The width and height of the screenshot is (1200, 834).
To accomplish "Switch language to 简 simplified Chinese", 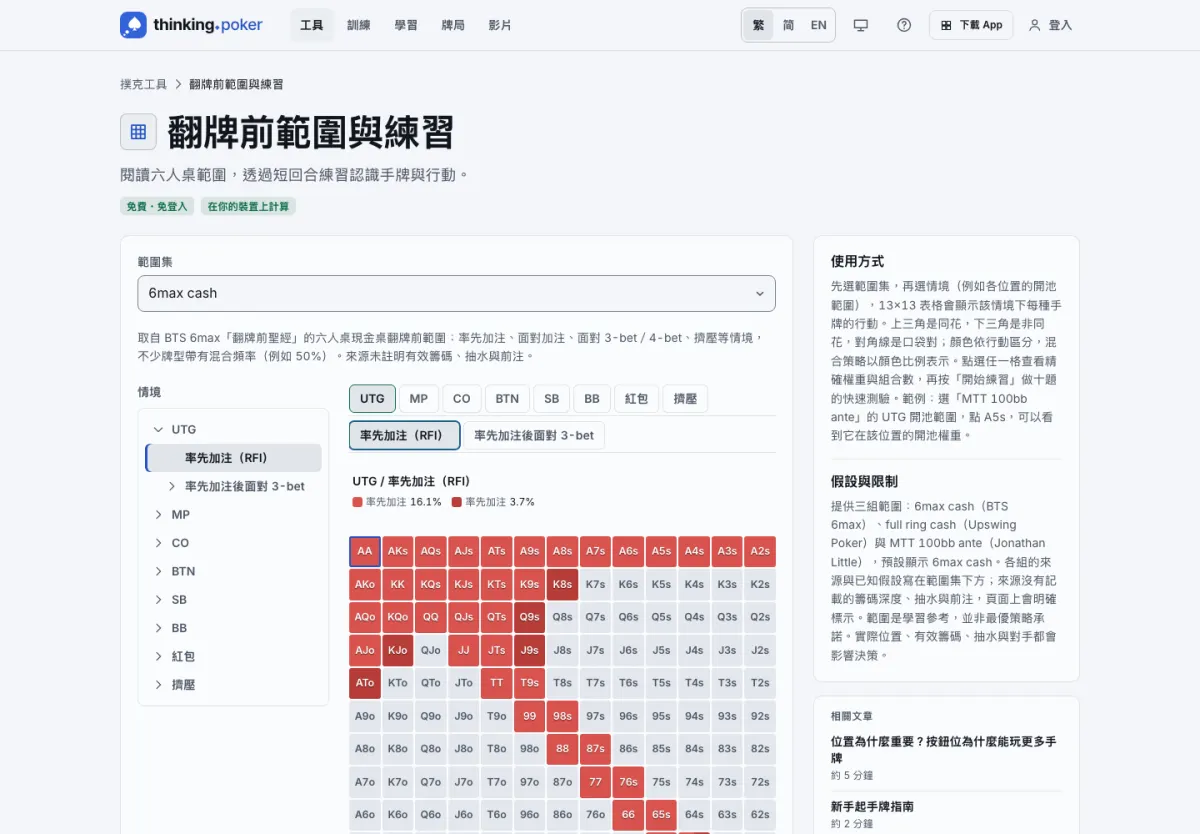I will click(788, 25).
